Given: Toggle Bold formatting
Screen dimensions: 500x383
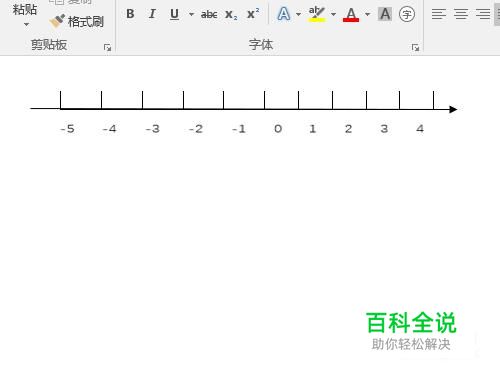Looking at the screenshot, I should point(130,14).
